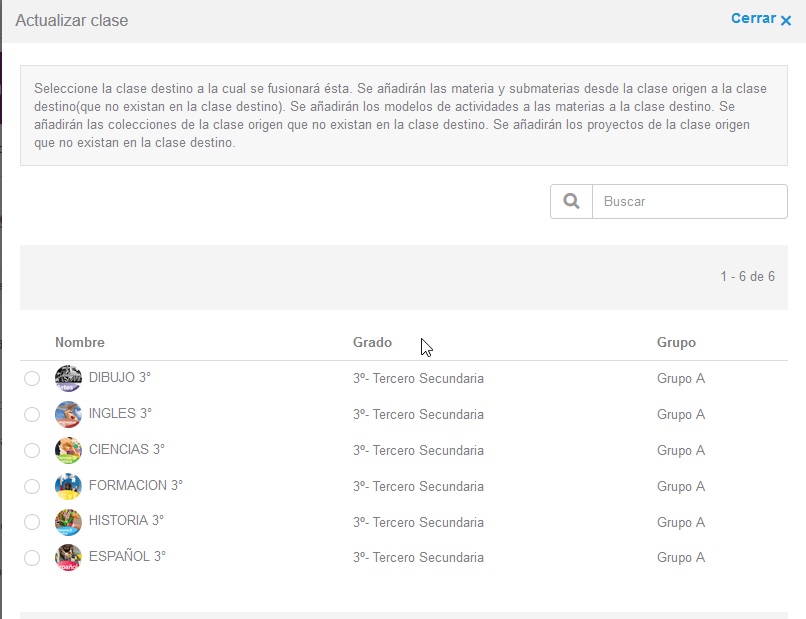
Task: Click the DIBUJO 3° class icon
Action: pos(68,378)
